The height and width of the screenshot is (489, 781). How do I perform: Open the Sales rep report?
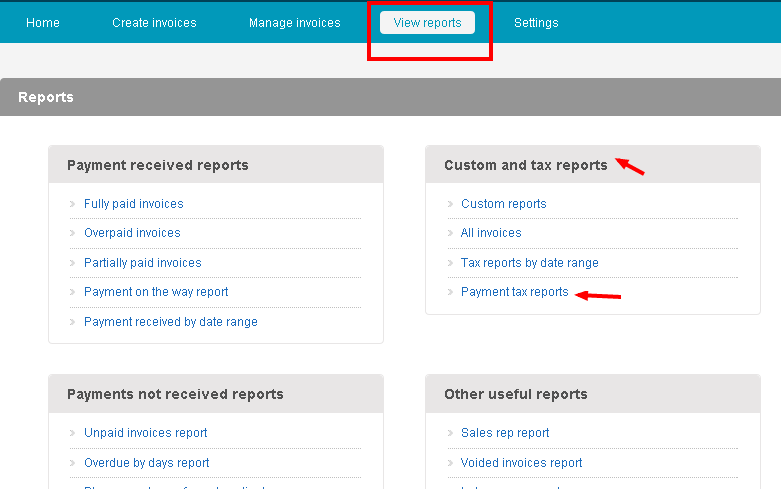tap(505, 433)
